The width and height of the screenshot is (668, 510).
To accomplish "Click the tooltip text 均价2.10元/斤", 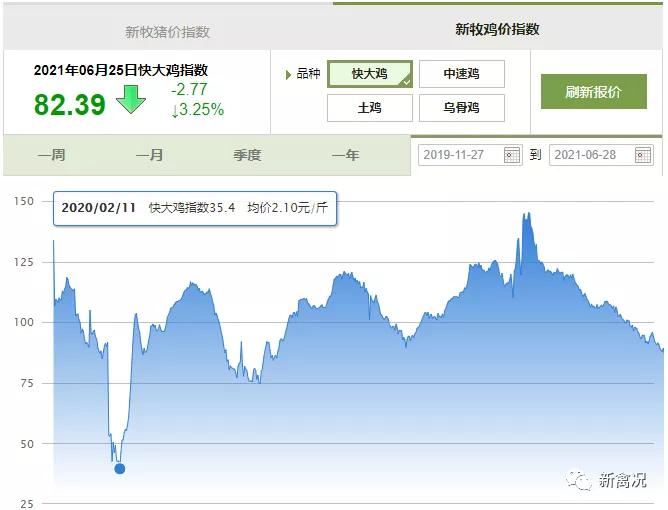I will coord(288,208).
